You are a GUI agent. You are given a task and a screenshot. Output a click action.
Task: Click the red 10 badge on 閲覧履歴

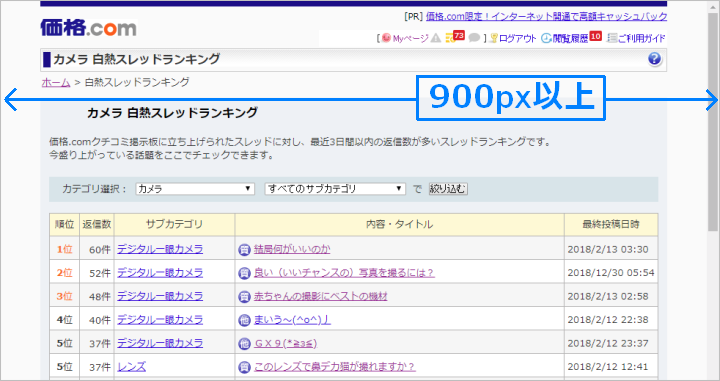point(596,36)
